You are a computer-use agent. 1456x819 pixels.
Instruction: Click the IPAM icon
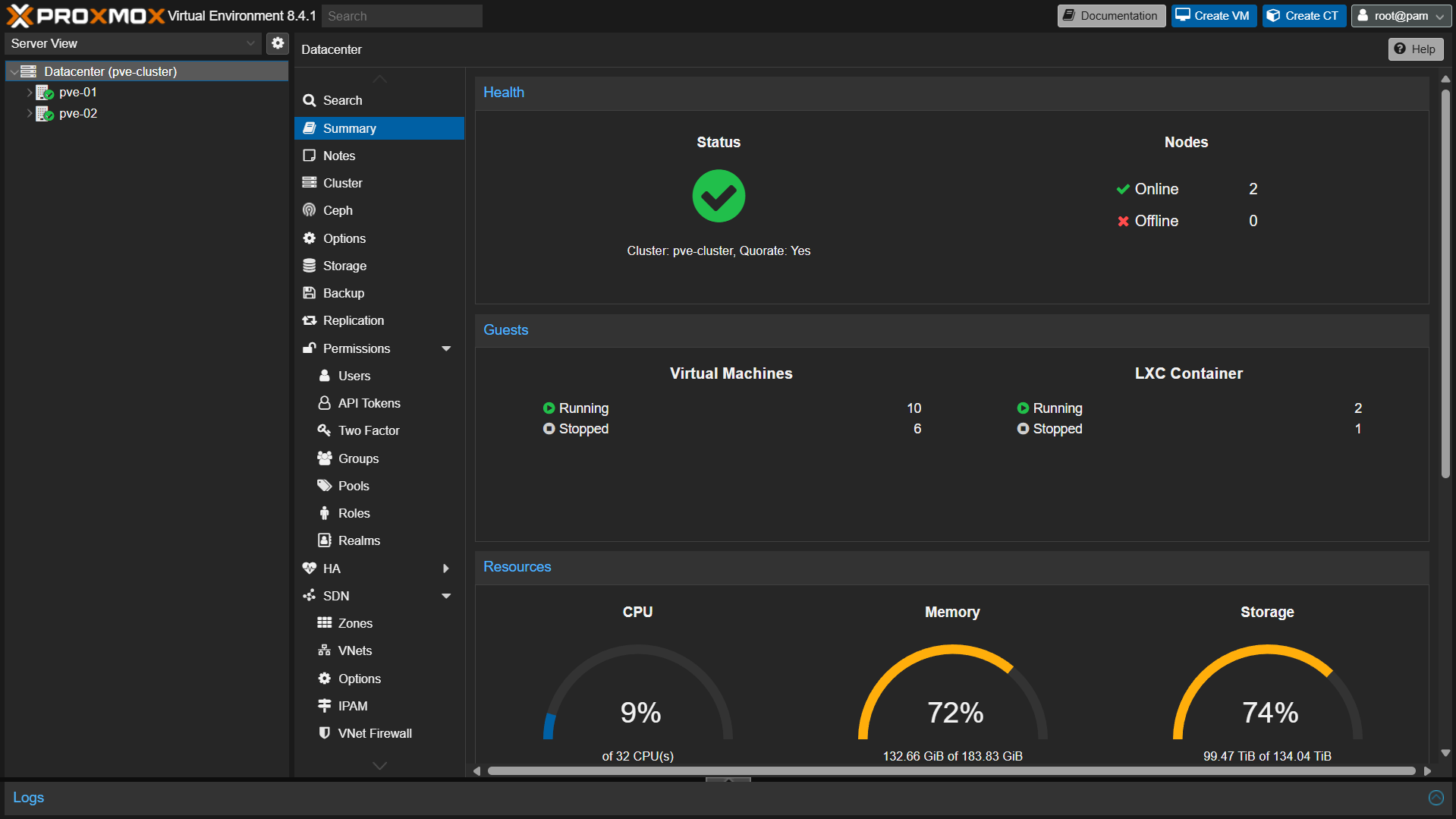325,706
